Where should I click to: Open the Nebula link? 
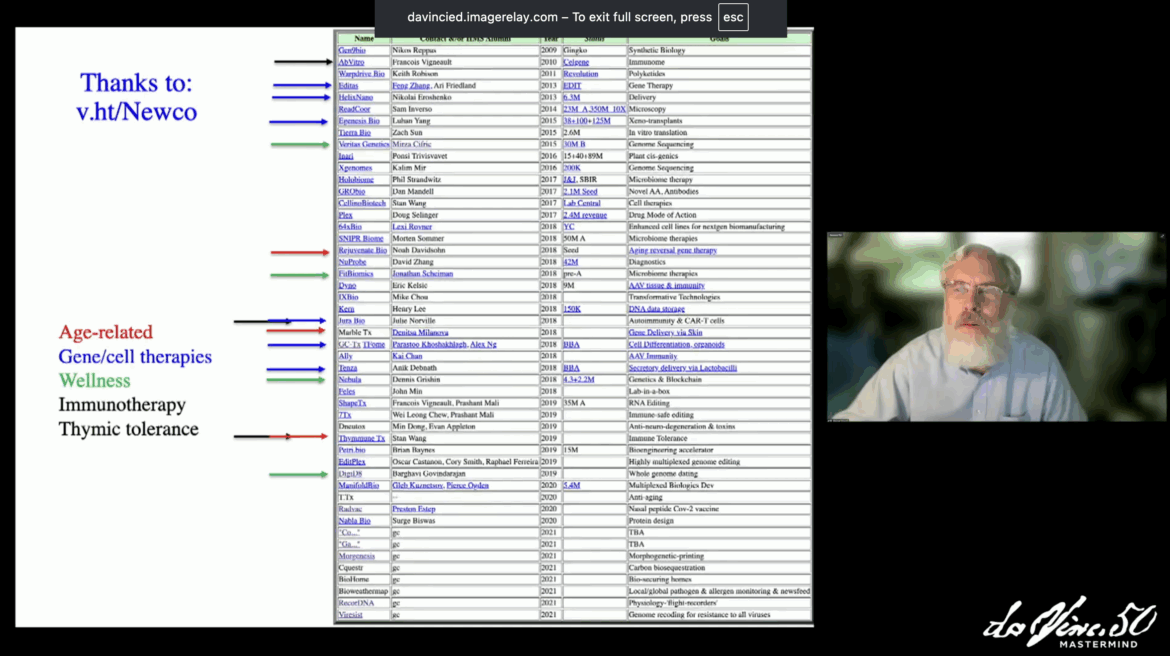click(x=350, y=380)
